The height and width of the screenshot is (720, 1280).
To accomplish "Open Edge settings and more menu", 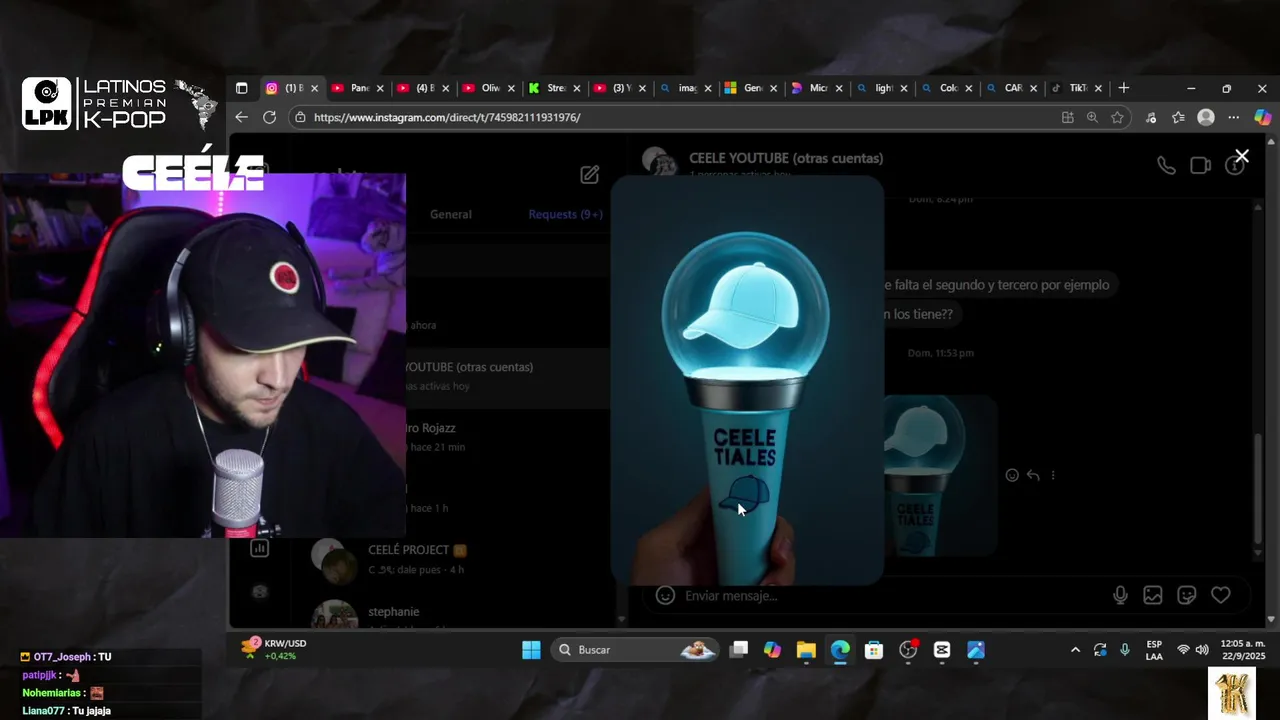I will click(1234, 117).
